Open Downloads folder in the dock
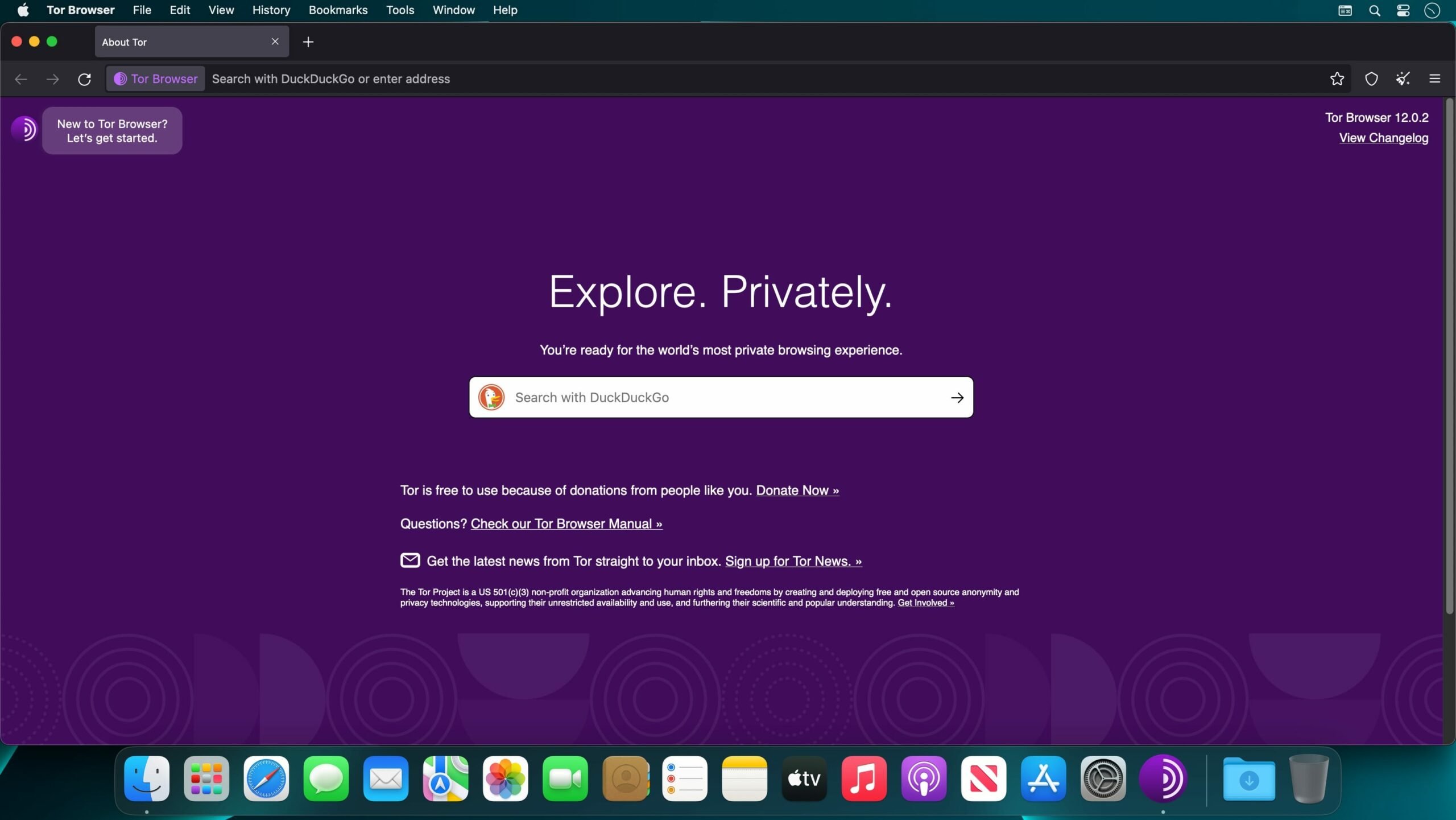This screenshot has height=820, width=1456. (1249, 778)
